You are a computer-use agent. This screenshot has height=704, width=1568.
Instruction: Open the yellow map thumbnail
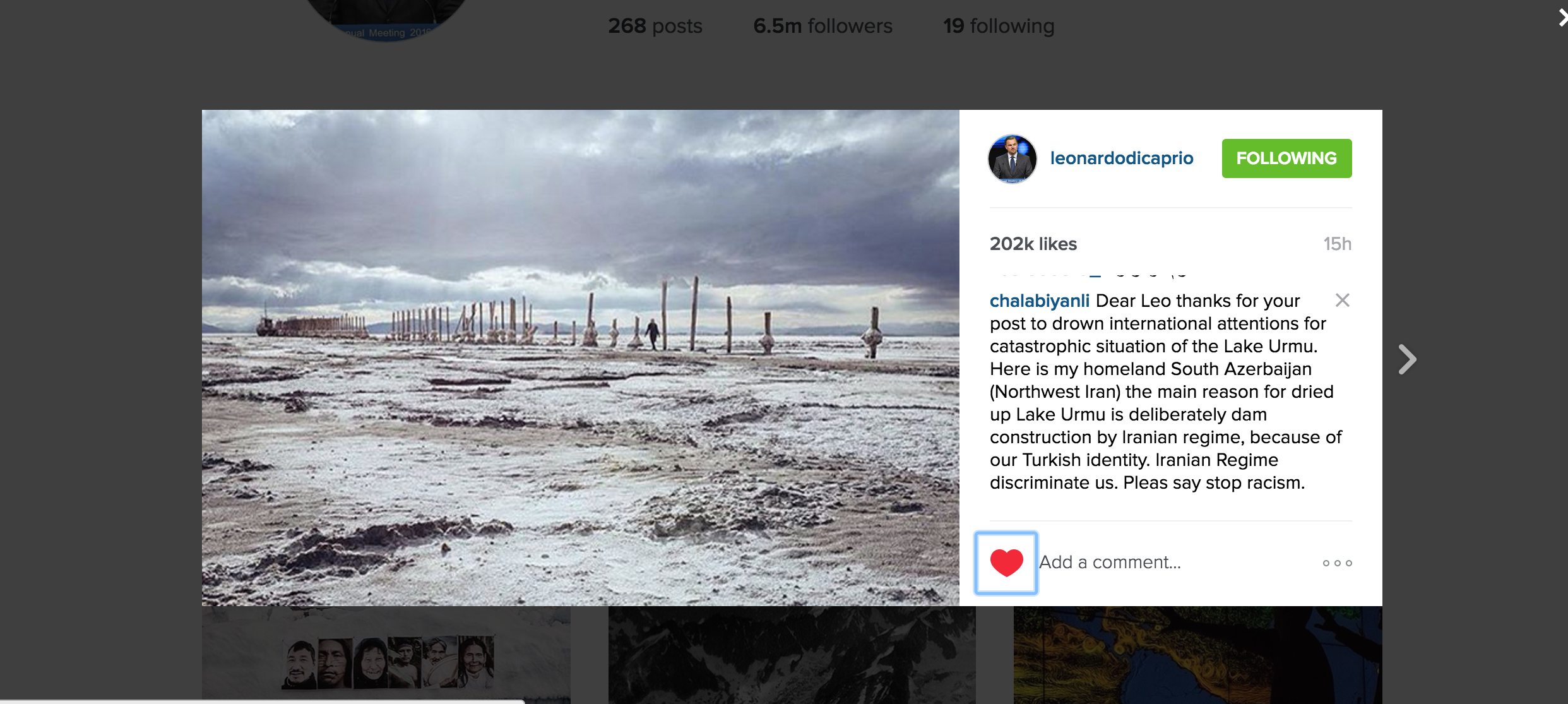tap(1197, 655)
